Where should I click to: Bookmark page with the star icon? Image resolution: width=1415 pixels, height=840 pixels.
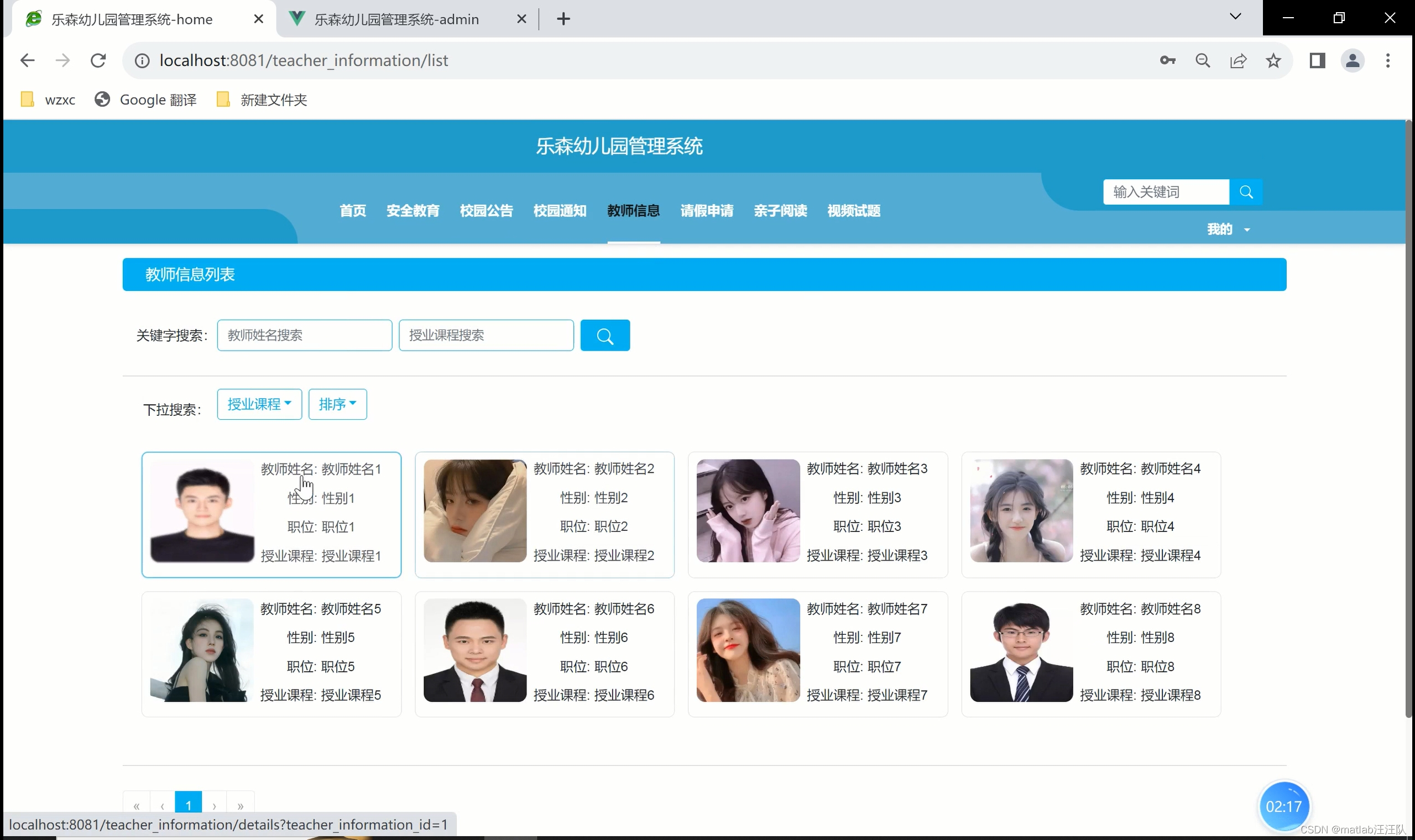point(1273,61)
